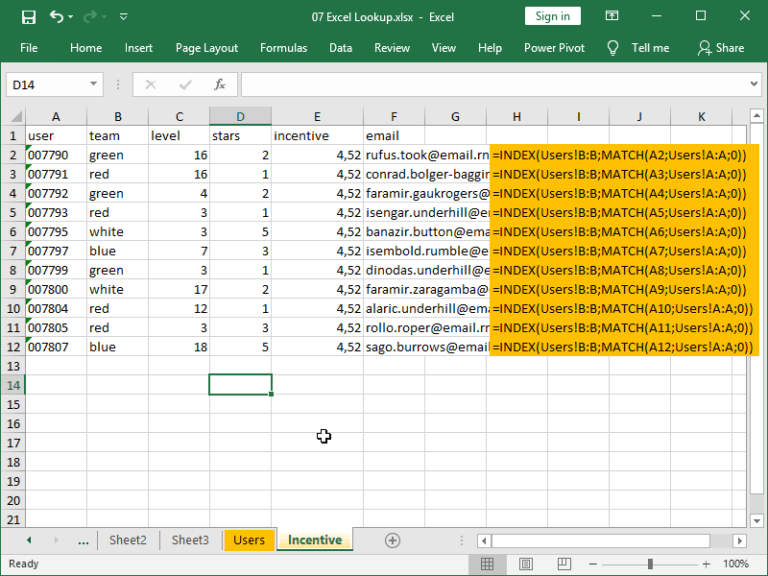Open the Power Pivot tab
This screenshot has height=576, width=768.
(554, 48)
